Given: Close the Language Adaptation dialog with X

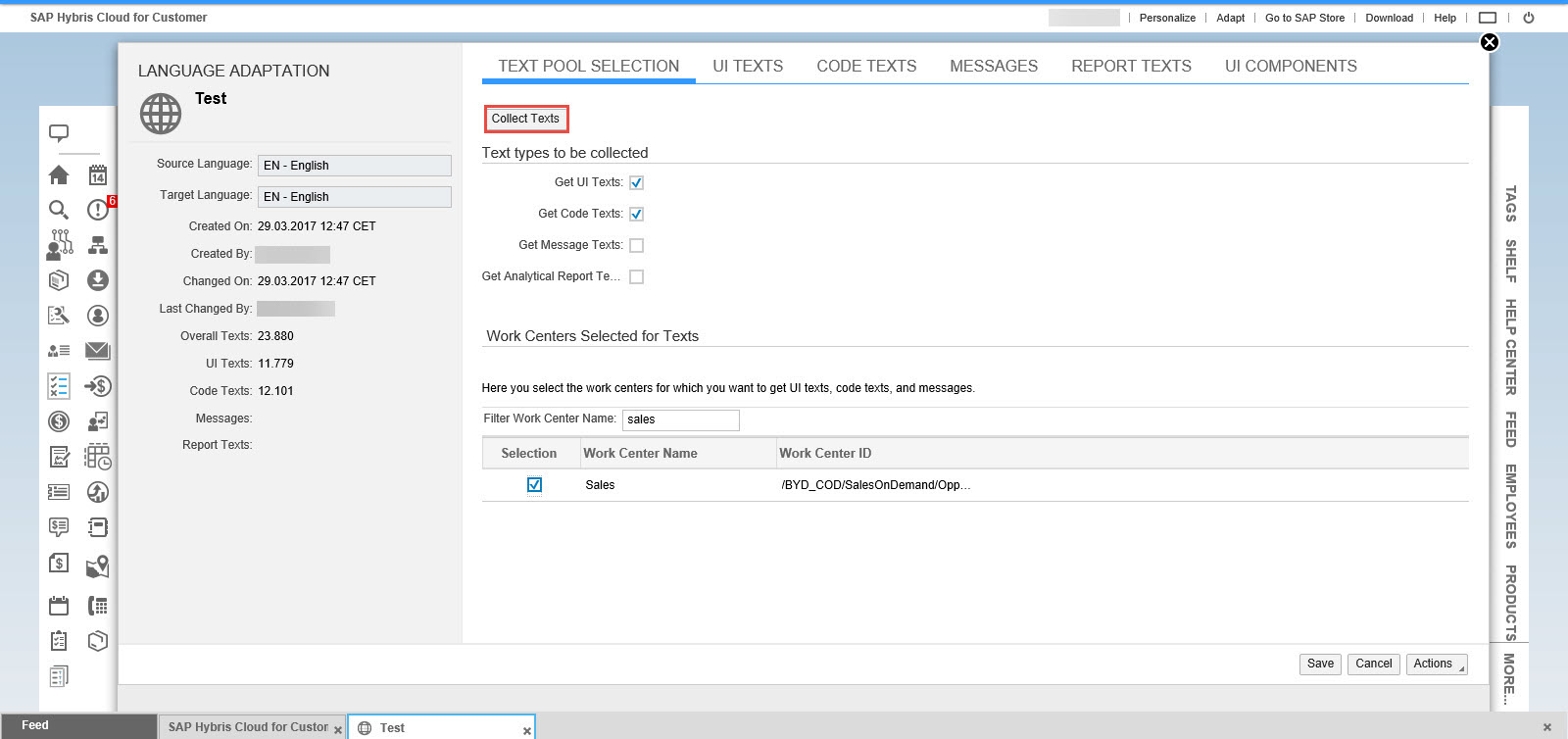Looking at the screenshot, I should 1490,42.
